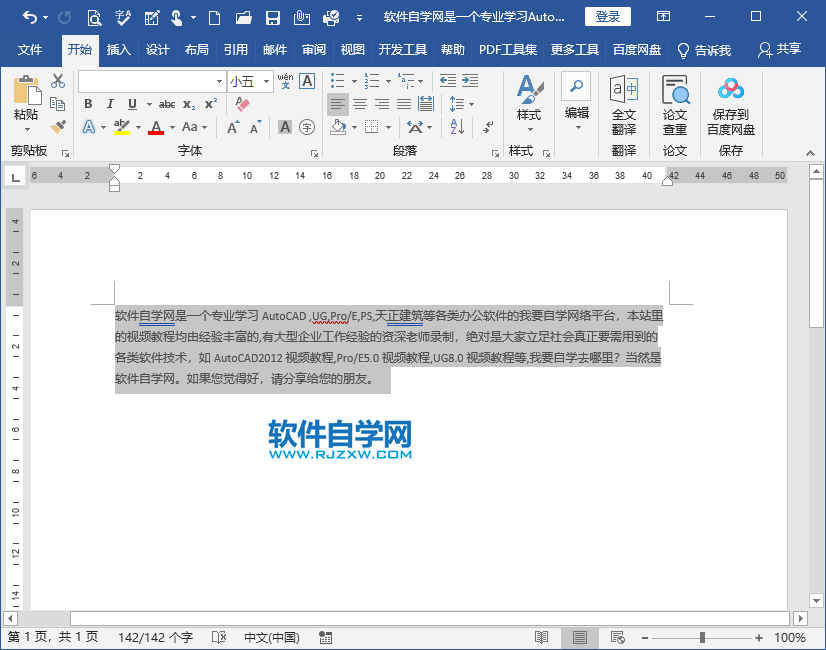Toggle subscript formatting

point(187,103)
